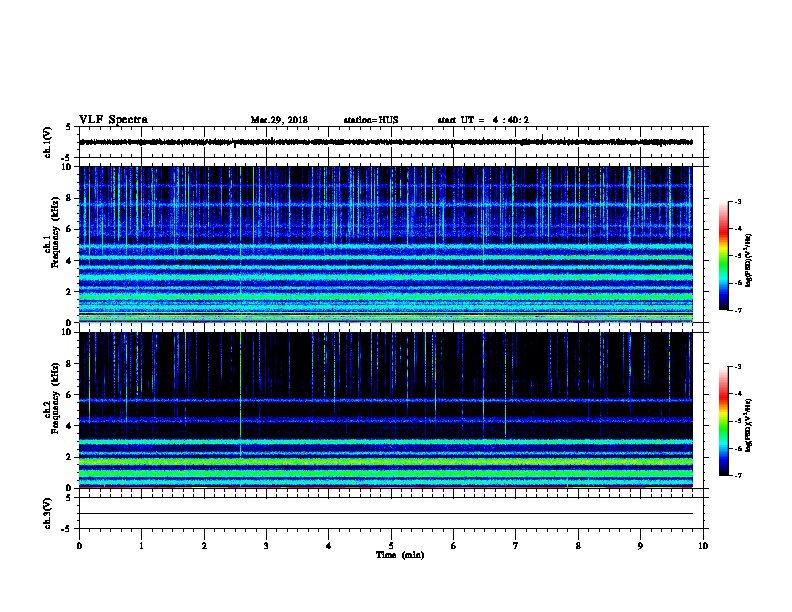Screen dimensions: 792x612
Task: Click the "5" tick on ch.1 voltage axis
Action: pyautogui.click(x=69, y=127)
